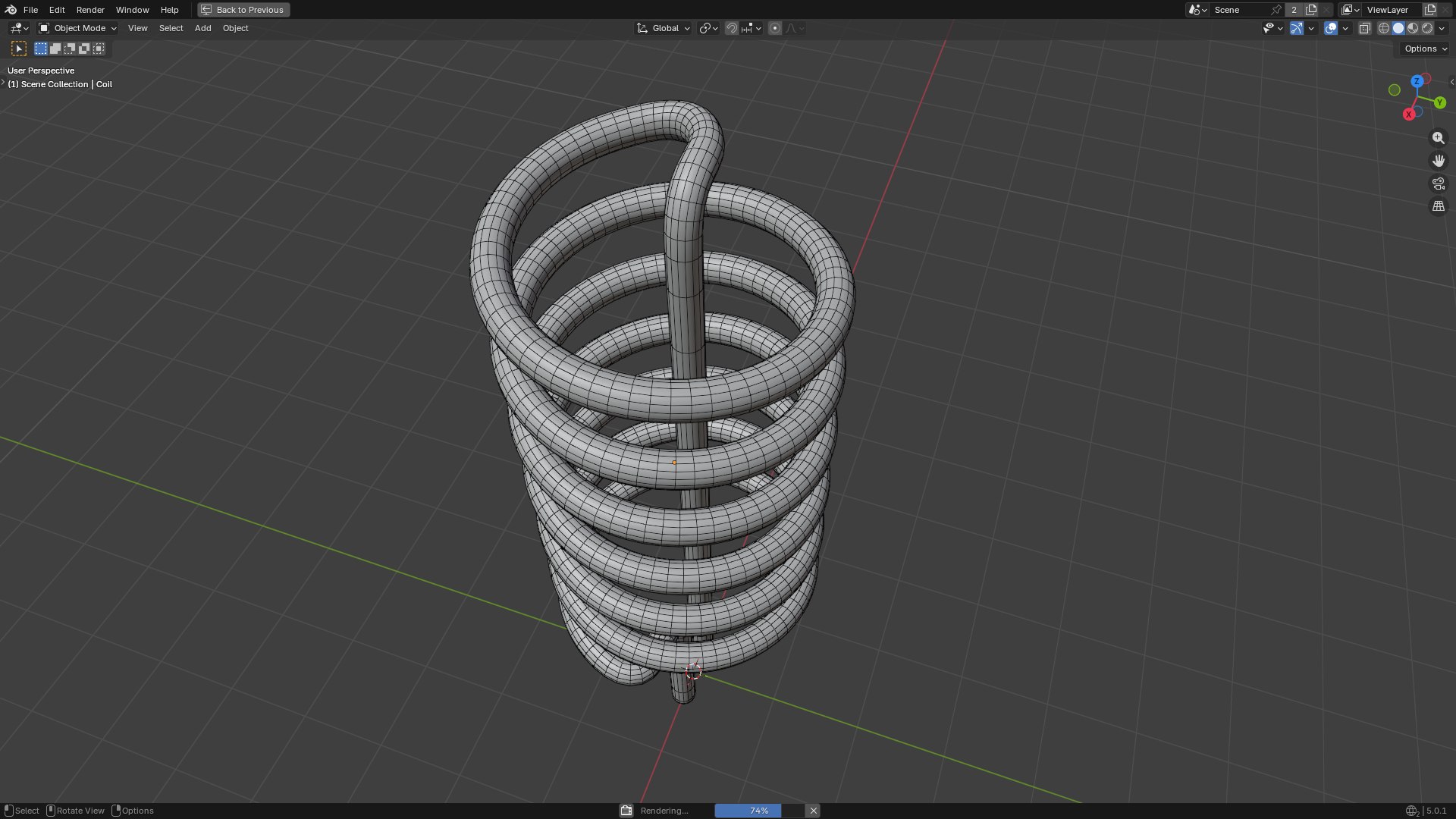The width and height of the screenshot is (1456, 819).
Task: Choose Extend existing selection mode
Action: pos(55,49)
